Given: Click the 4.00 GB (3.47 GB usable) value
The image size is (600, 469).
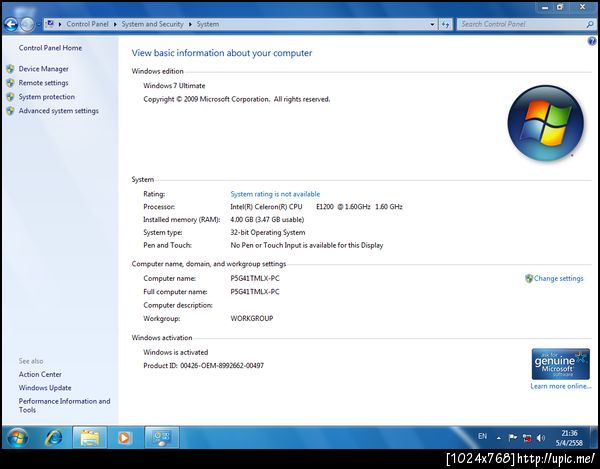Looking at the screenshot, I should click(x=267, y=220).
